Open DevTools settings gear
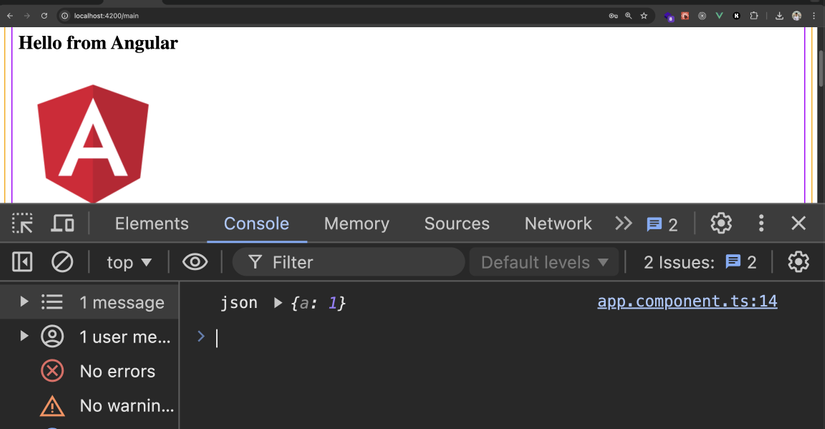 click(721, 224)
